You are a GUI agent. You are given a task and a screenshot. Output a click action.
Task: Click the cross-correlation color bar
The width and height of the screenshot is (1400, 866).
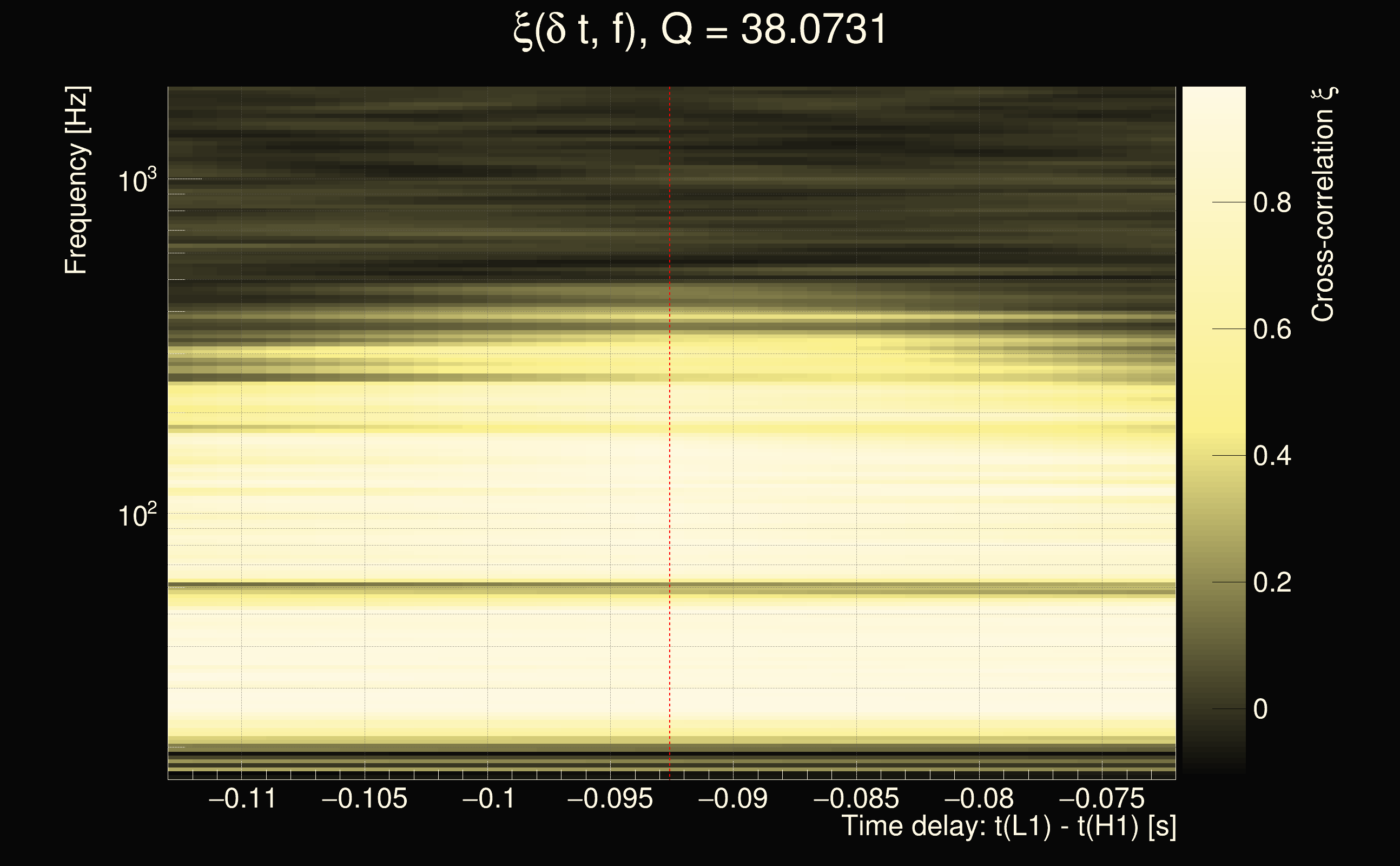[x=1214, y=430]
